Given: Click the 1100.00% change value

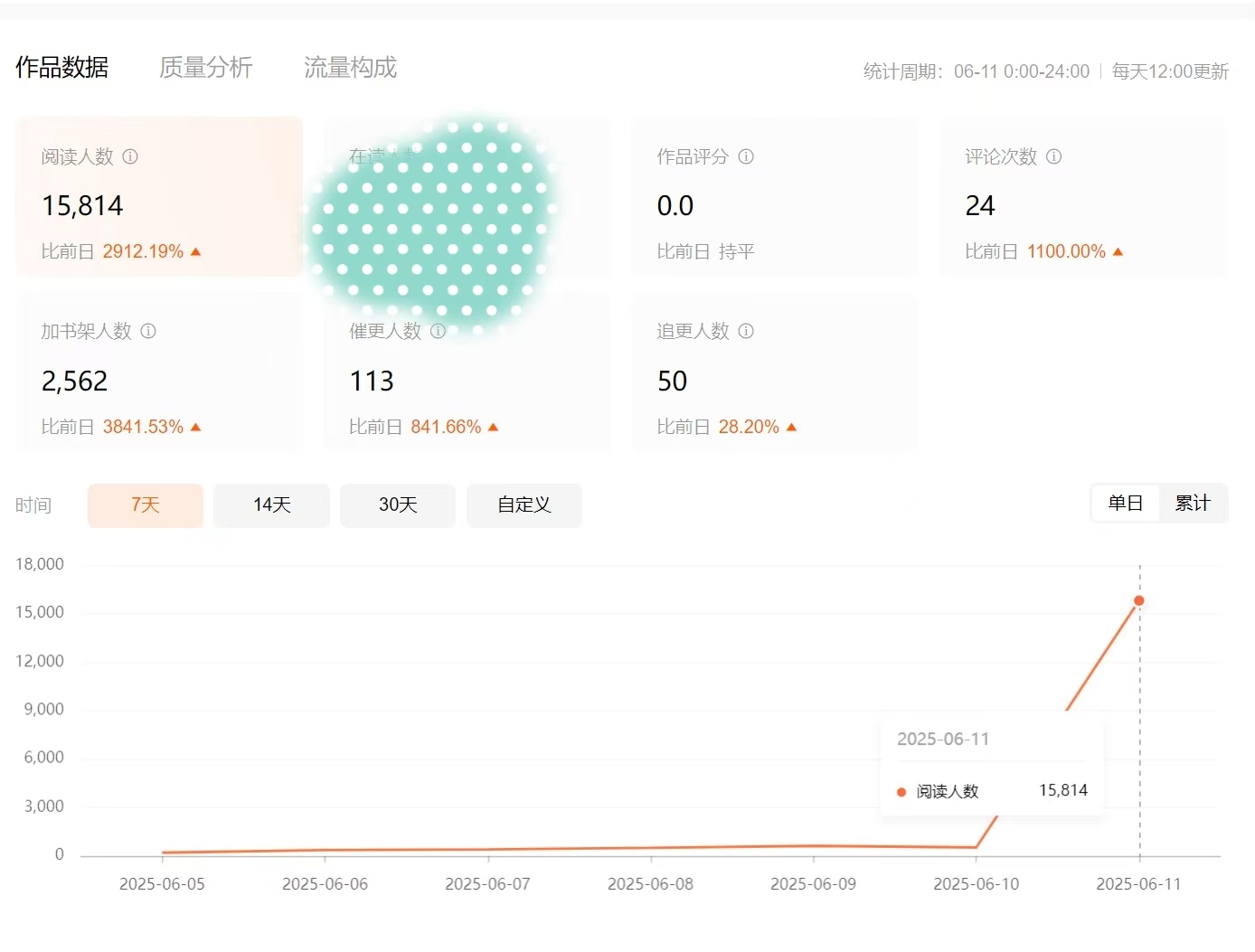Looking at the screenshot, I should point(1066,251).
